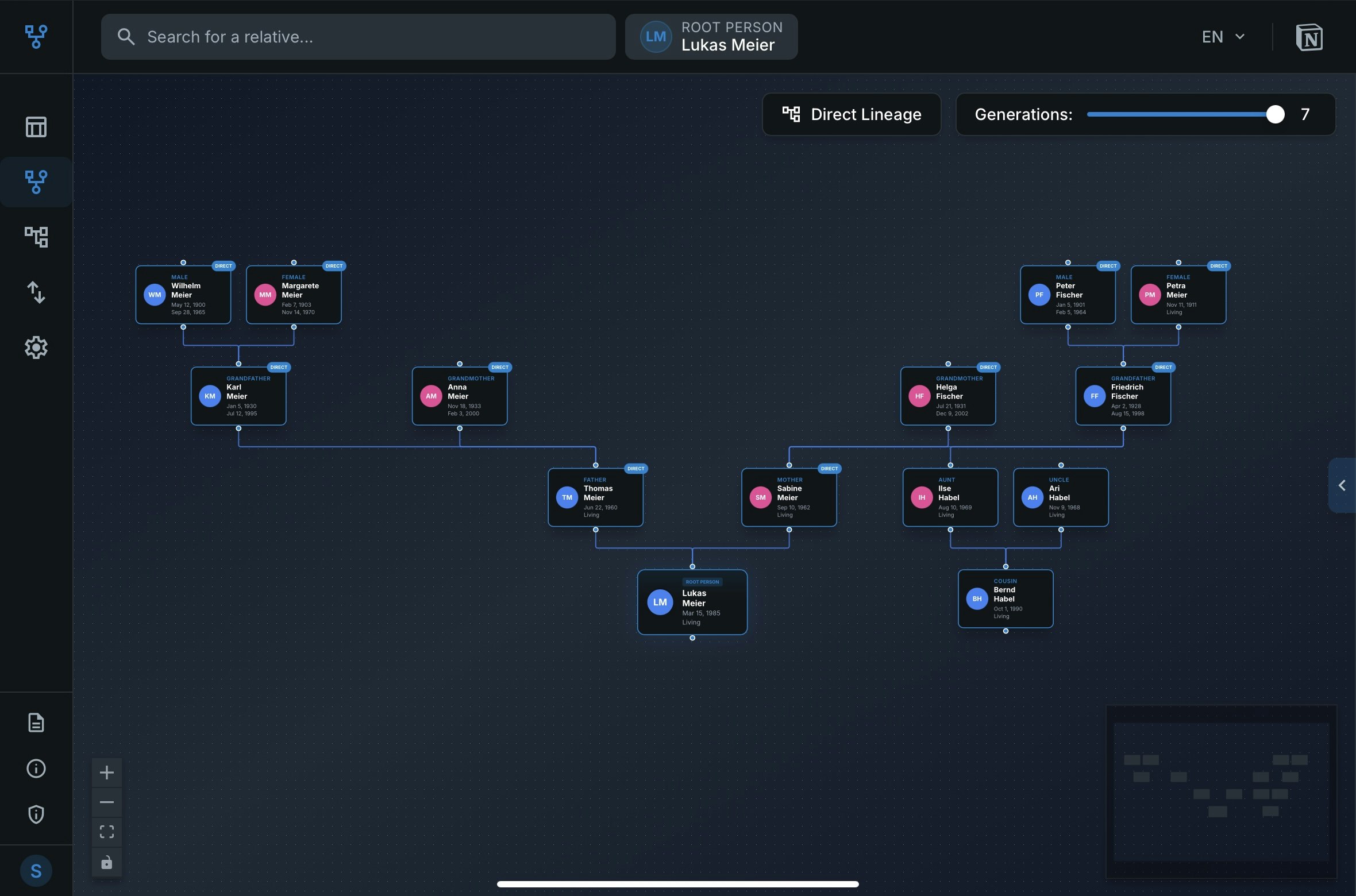Viewport: 1356px width, 896px height.
Task: Zoom out using the minus button
Action: point(106,802)
